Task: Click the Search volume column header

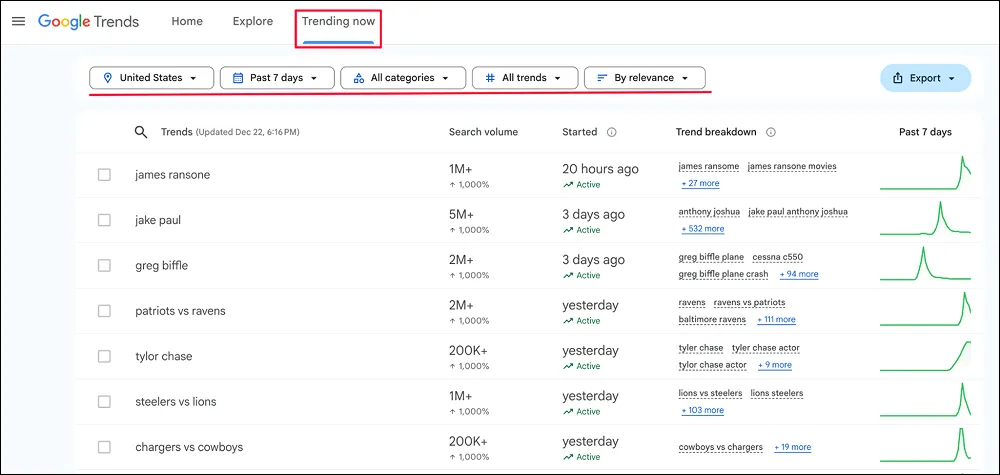Action: click(483, 132)
